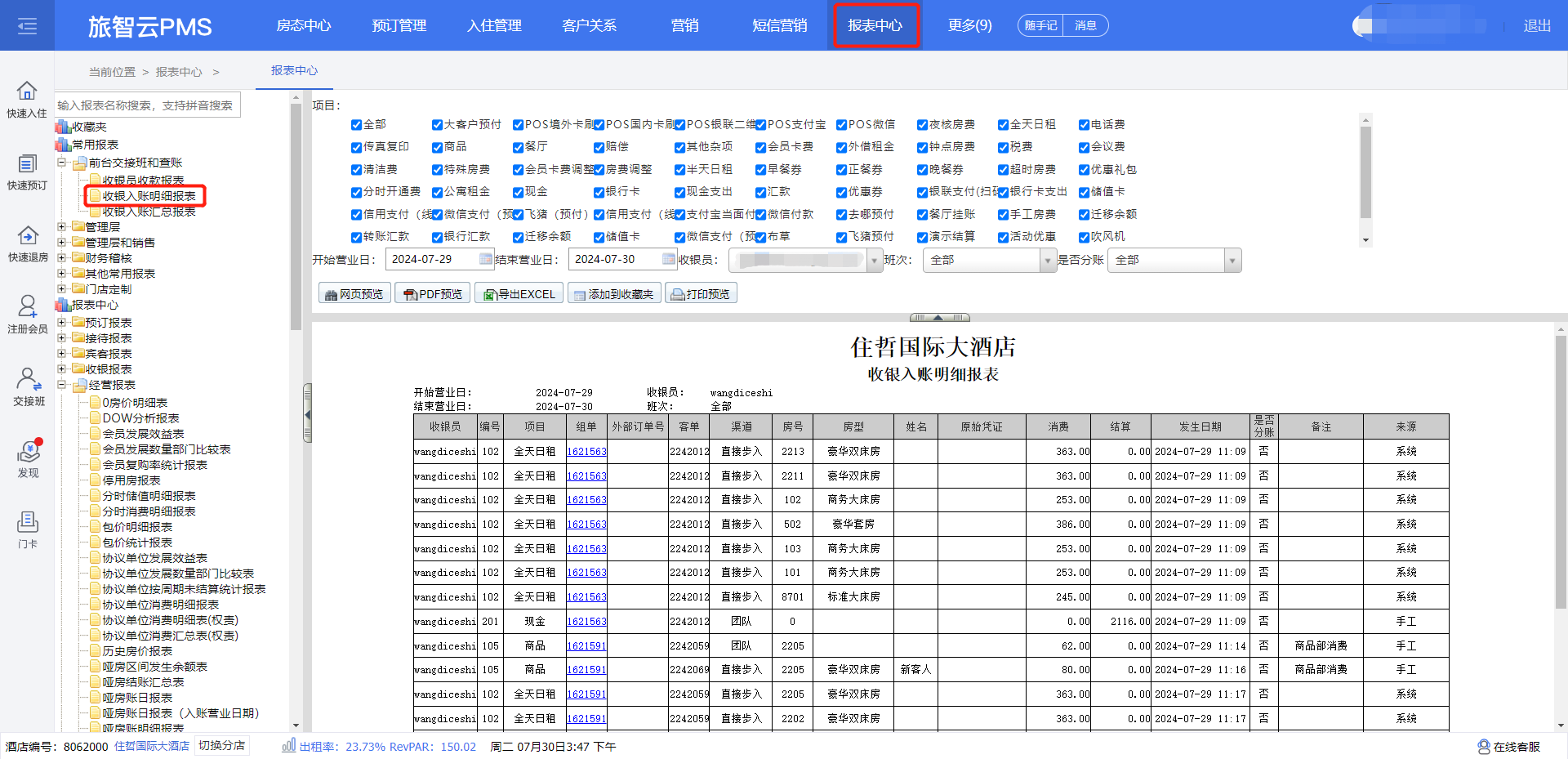Export report via 导出EXCEL

tap(519, 294)
